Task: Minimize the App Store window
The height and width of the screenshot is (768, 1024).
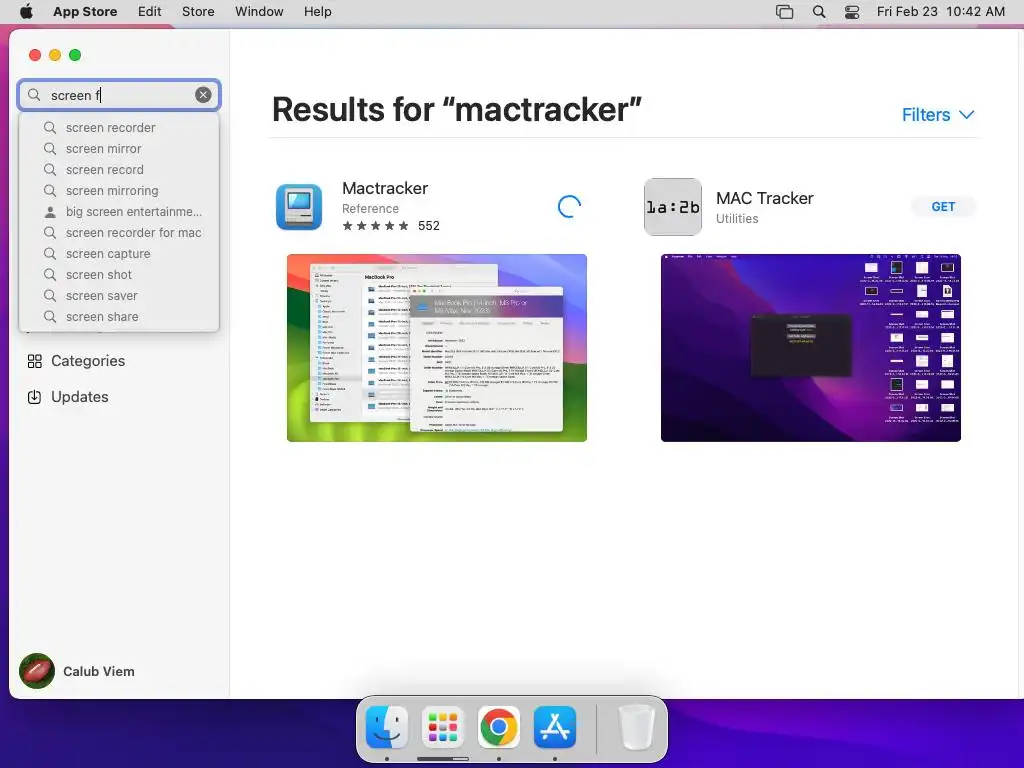Action: (55, 55)
